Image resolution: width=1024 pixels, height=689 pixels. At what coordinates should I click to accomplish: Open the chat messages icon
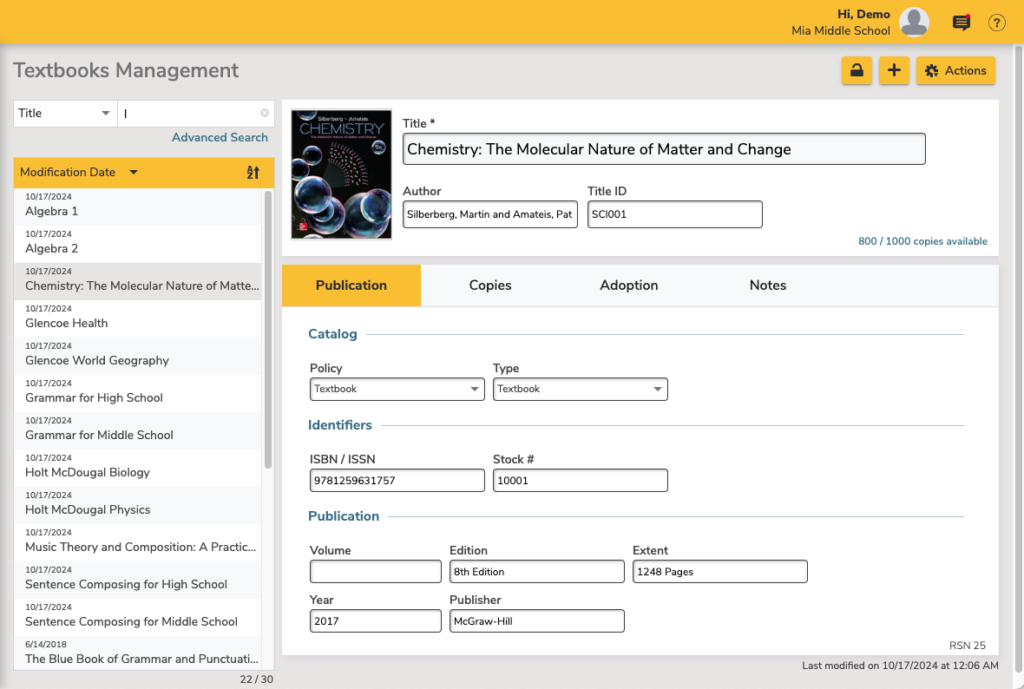pyautogui.click(x=962, y=23)
